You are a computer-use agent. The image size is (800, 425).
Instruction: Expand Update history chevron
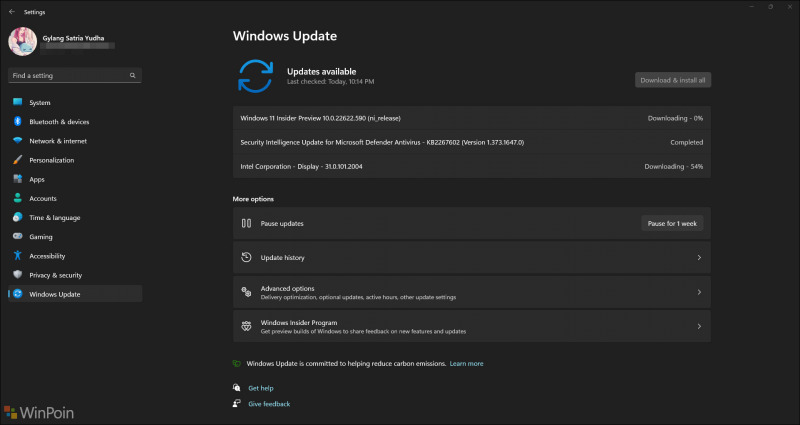click(699, 258)
